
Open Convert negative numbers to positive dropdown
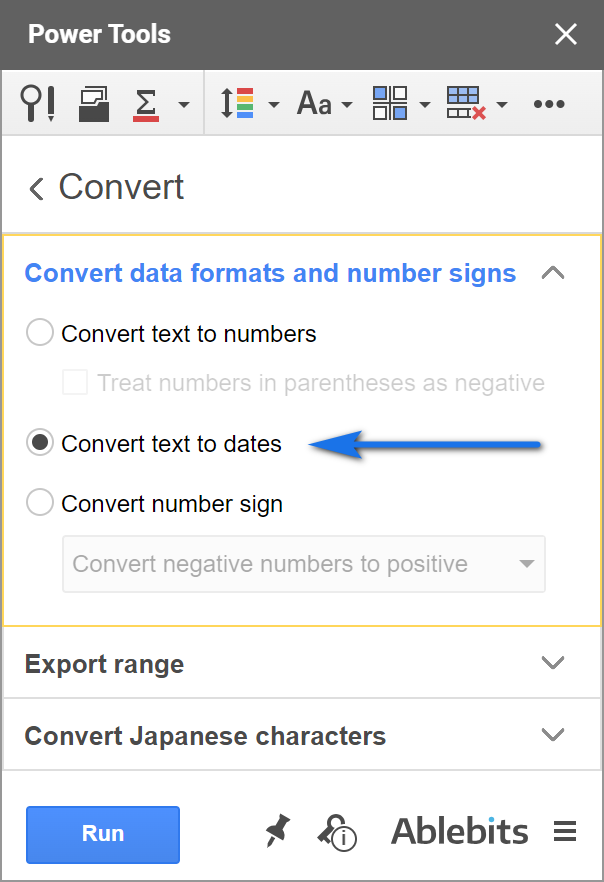[304, 564]
